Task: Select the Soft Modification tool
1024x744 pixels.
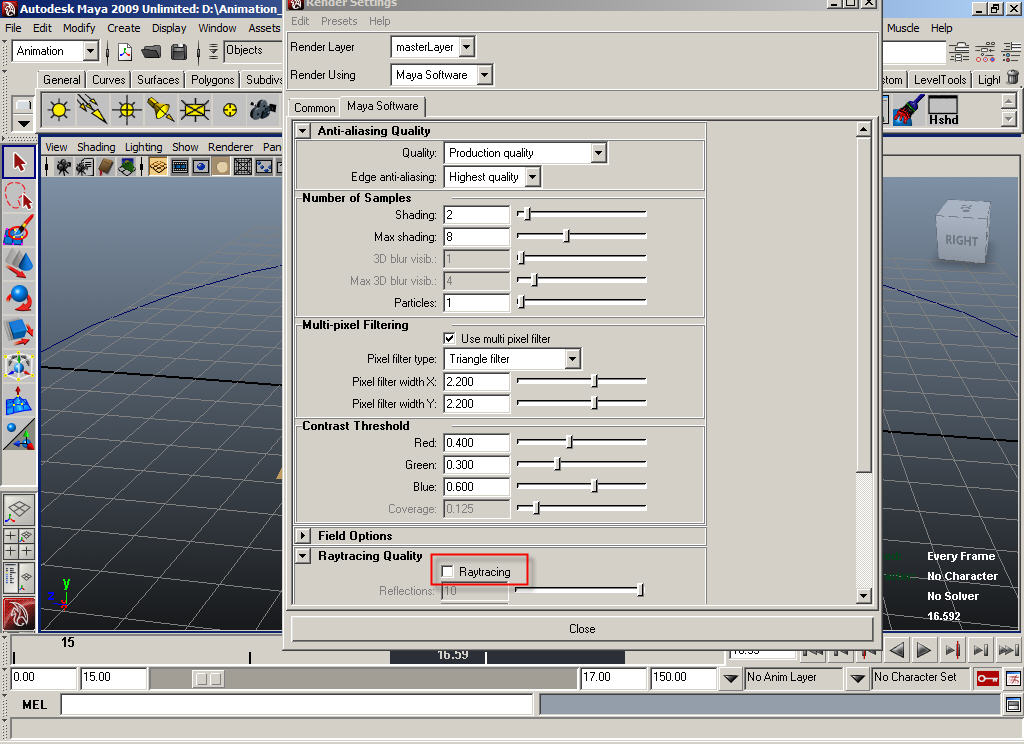Action: tap(19, 400)
